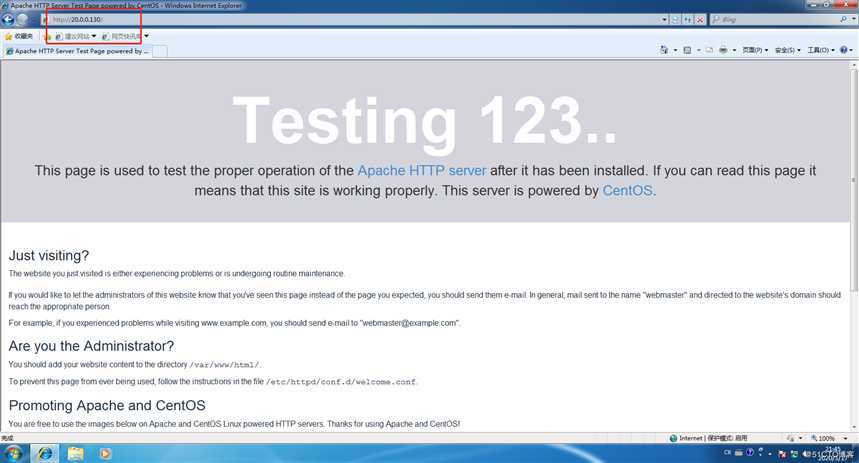Click the blue Help icon

coord(846,50)
